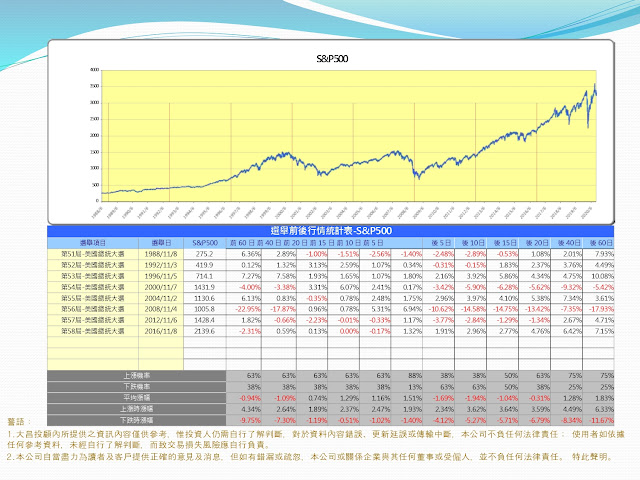The width and height of the screenshot is (640, 480).
Task: Select the 下跌時漲幅 summary row label
Action: point(137,420)
